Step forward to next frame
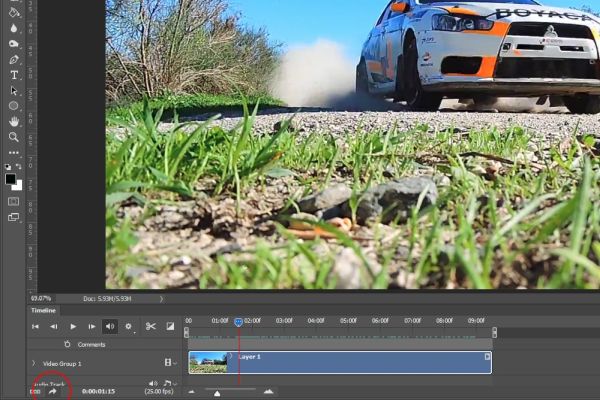The width and height of the screenshot is (600, 400). (x=91, y=327)
